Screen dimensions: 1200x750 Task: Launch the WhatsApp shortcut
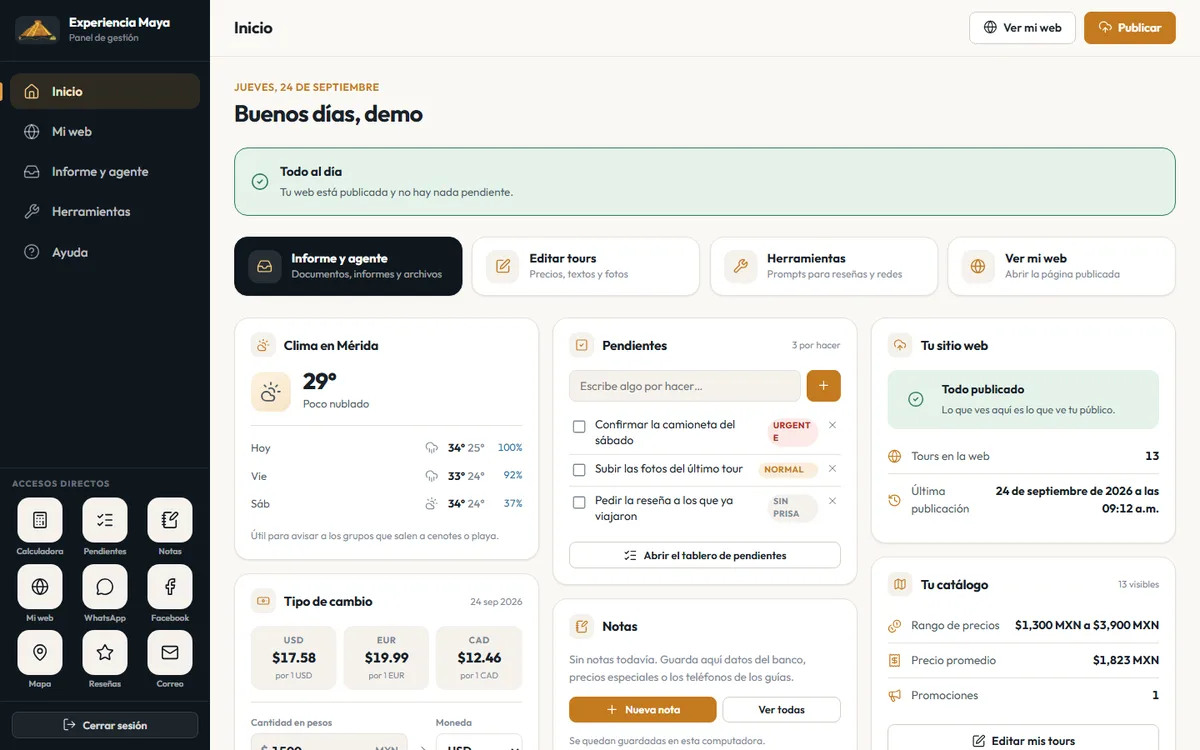(105, 587)
